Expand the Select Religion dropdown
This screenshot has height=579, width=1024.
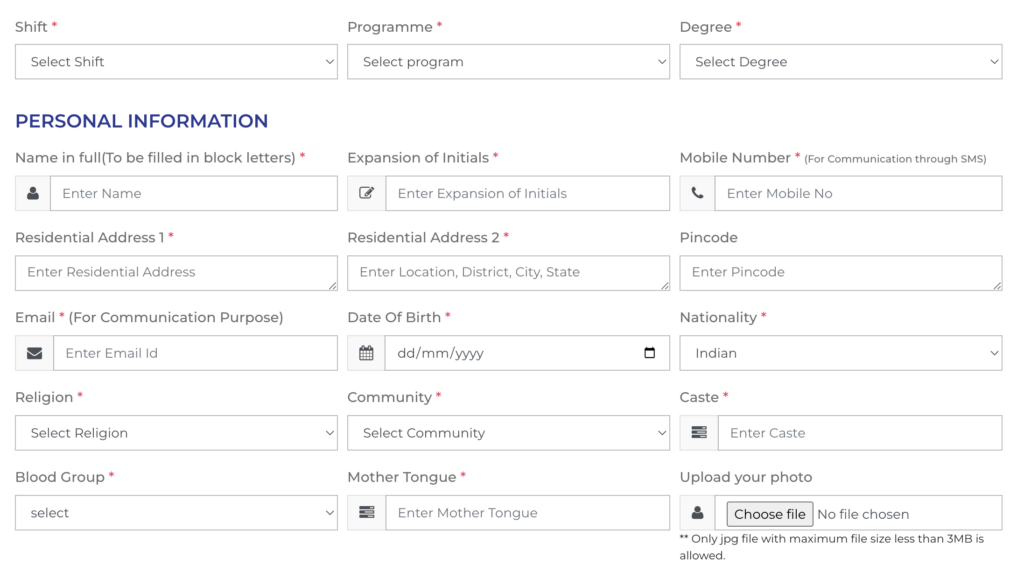[176, 432]
